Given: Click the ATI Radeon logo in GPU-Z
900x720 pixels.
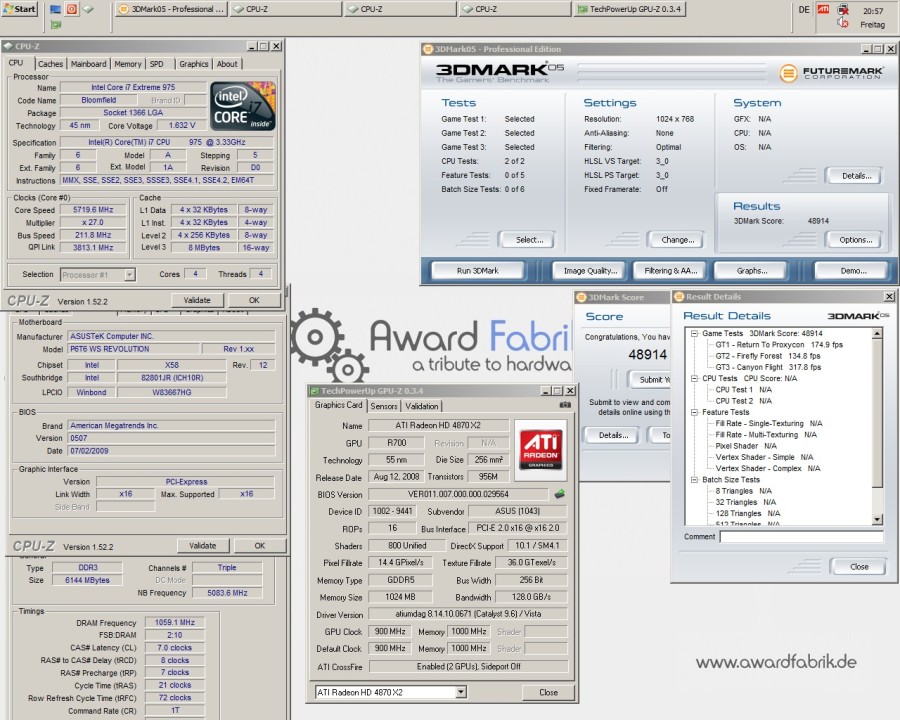Looking at the screenshot, I should (x=540, y=450).
